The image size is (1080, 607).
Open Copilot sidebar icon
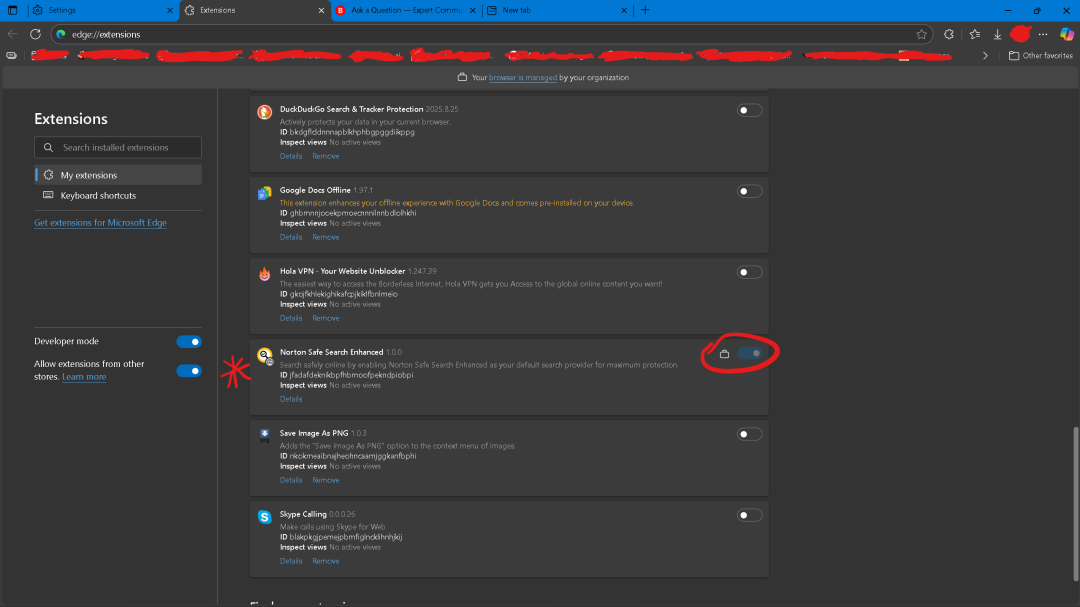pos(1066,34)
